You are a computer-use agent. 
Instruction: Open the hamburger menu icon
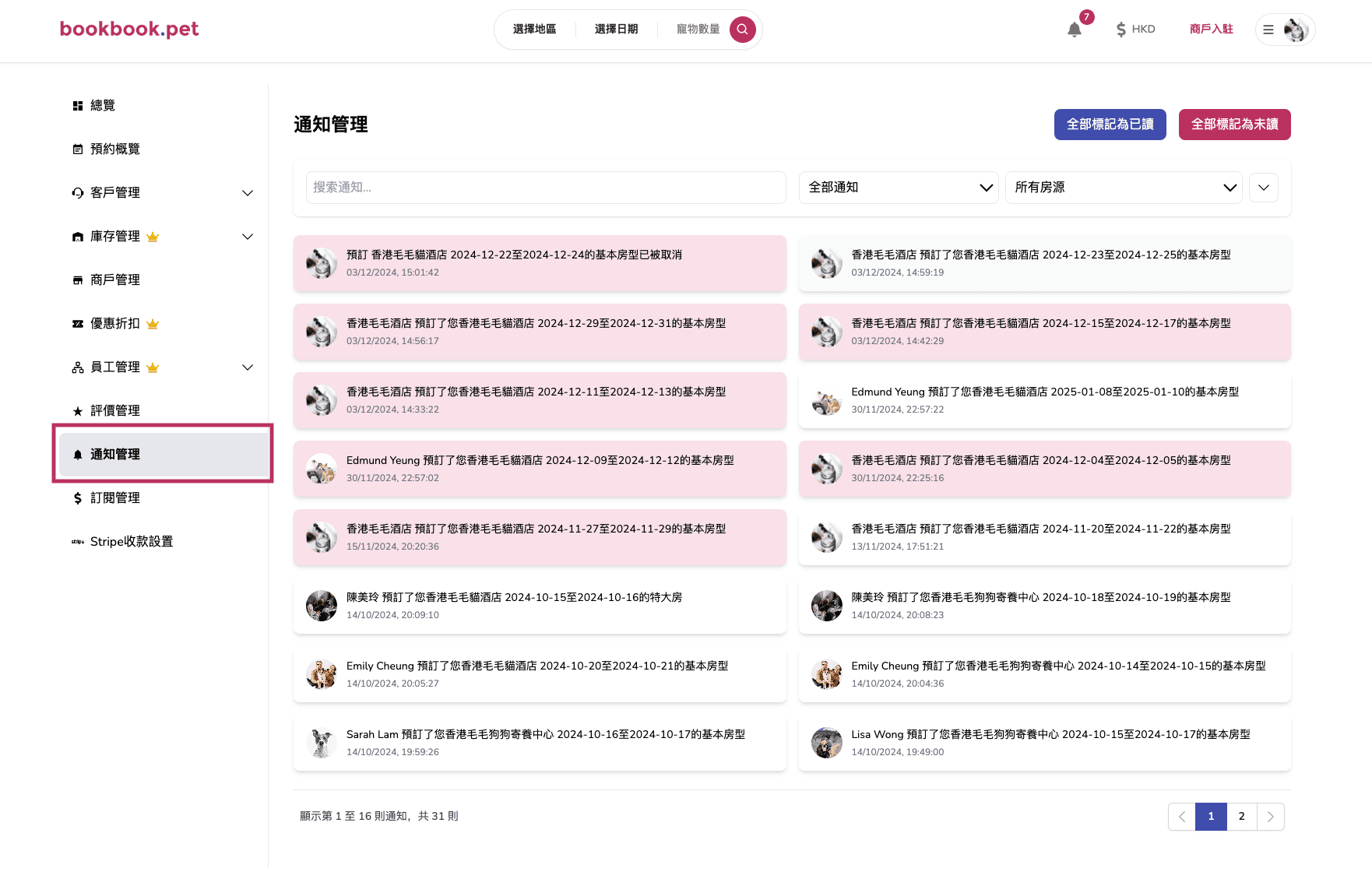pos(1268,30)
